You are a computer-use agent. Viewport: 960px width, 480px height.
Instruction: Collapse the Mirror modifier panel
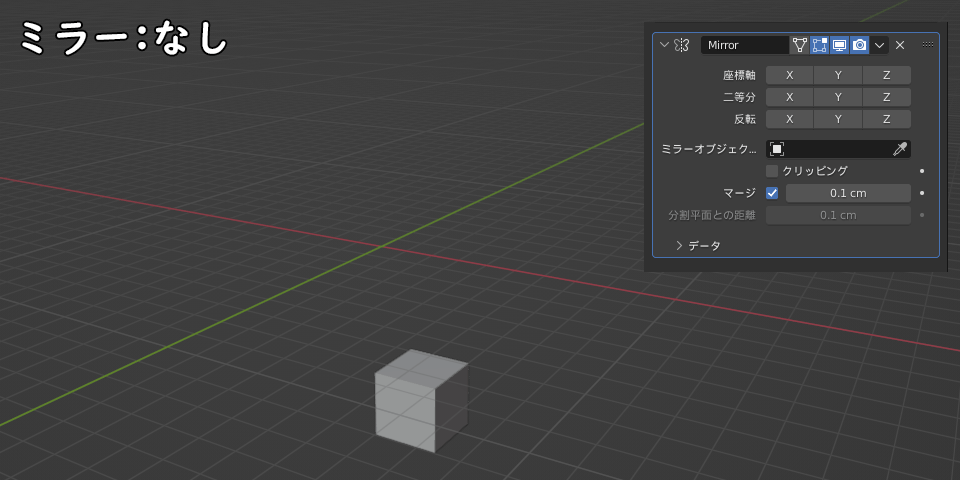664,45
